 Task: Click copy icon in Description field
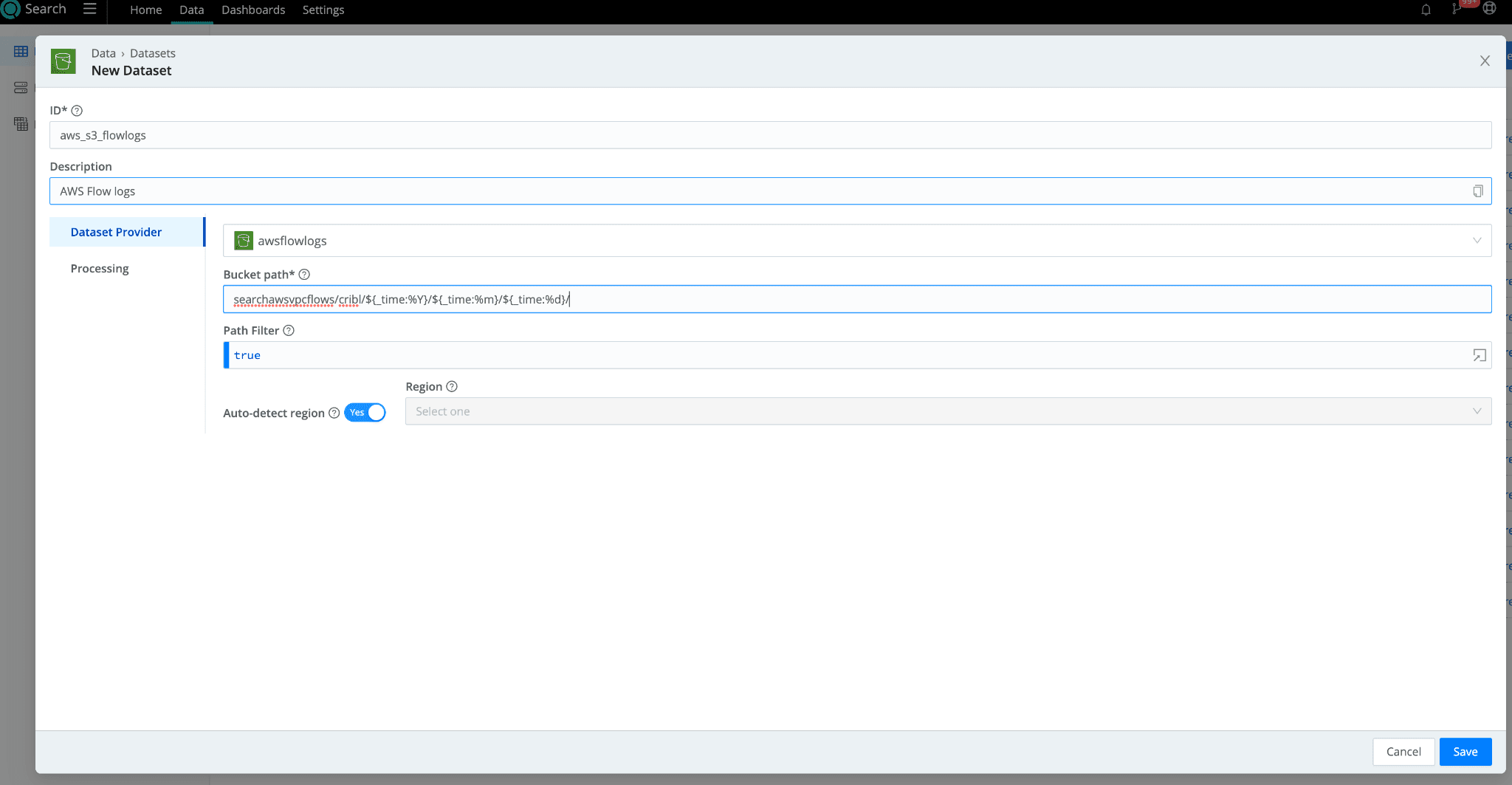1477,191
